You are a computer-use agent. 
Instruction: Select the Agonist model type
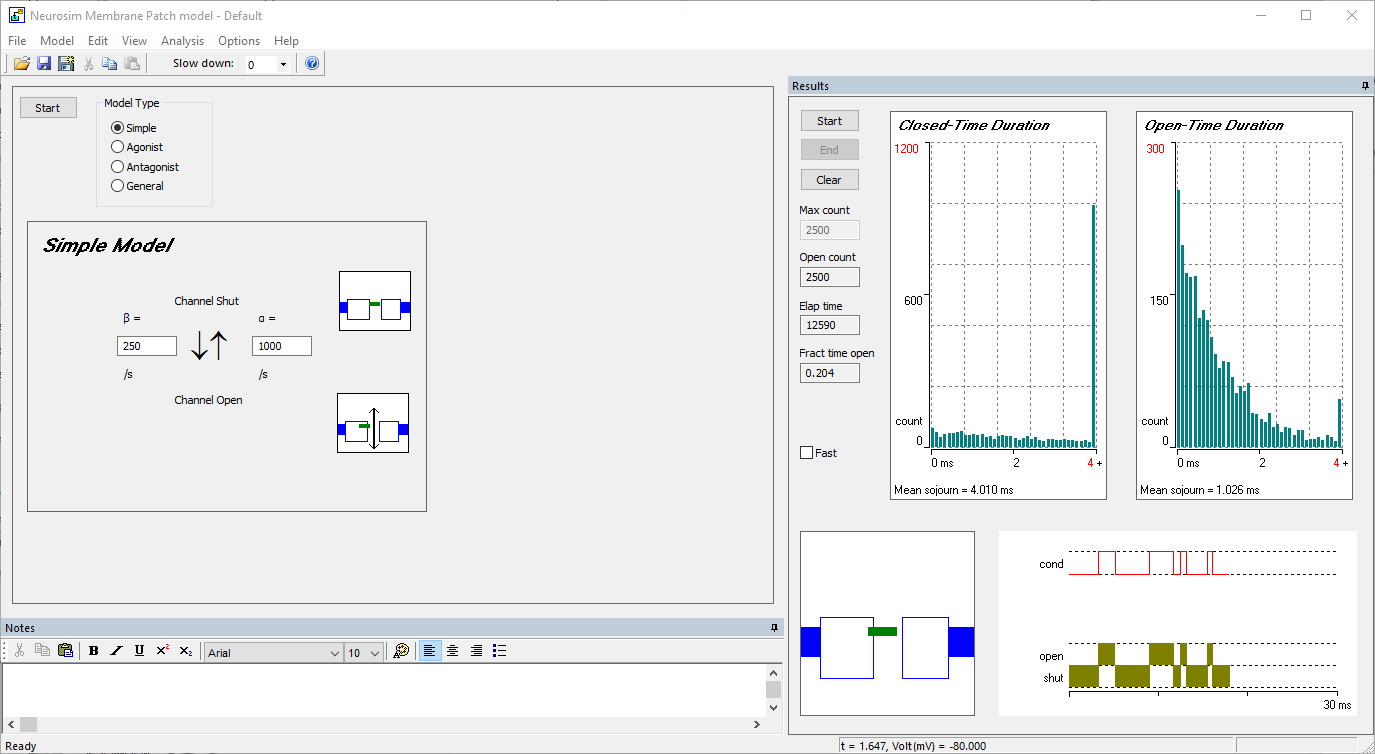tap(118, 147)
